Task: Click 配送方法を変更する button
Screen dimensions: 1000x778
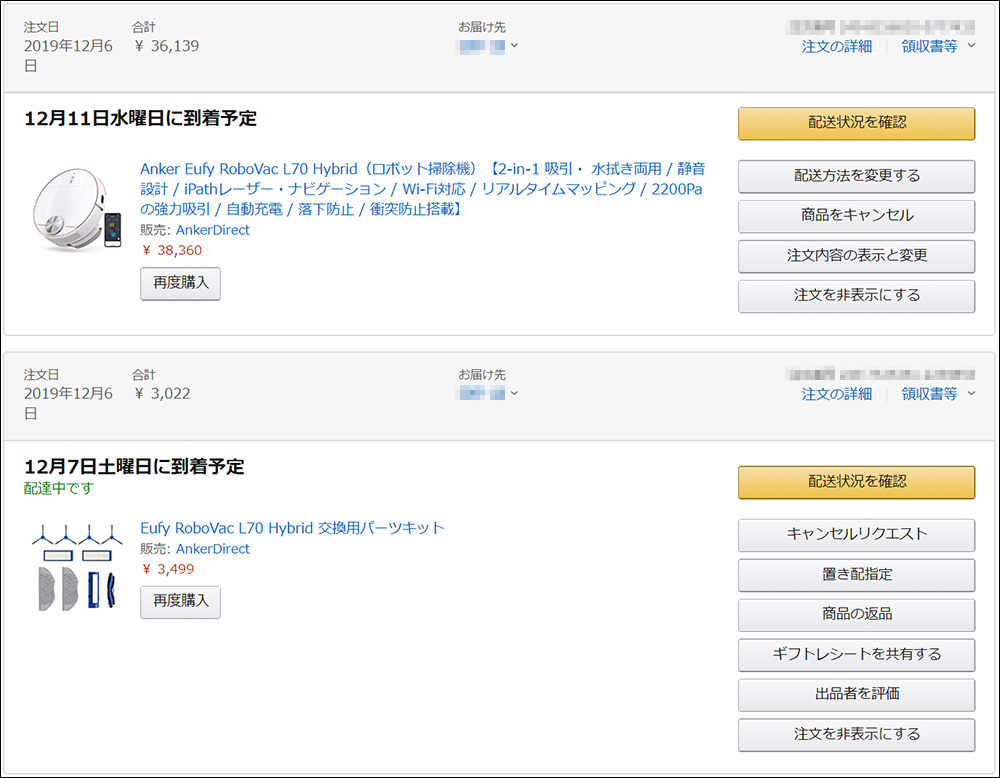Action: coord(857,176)
